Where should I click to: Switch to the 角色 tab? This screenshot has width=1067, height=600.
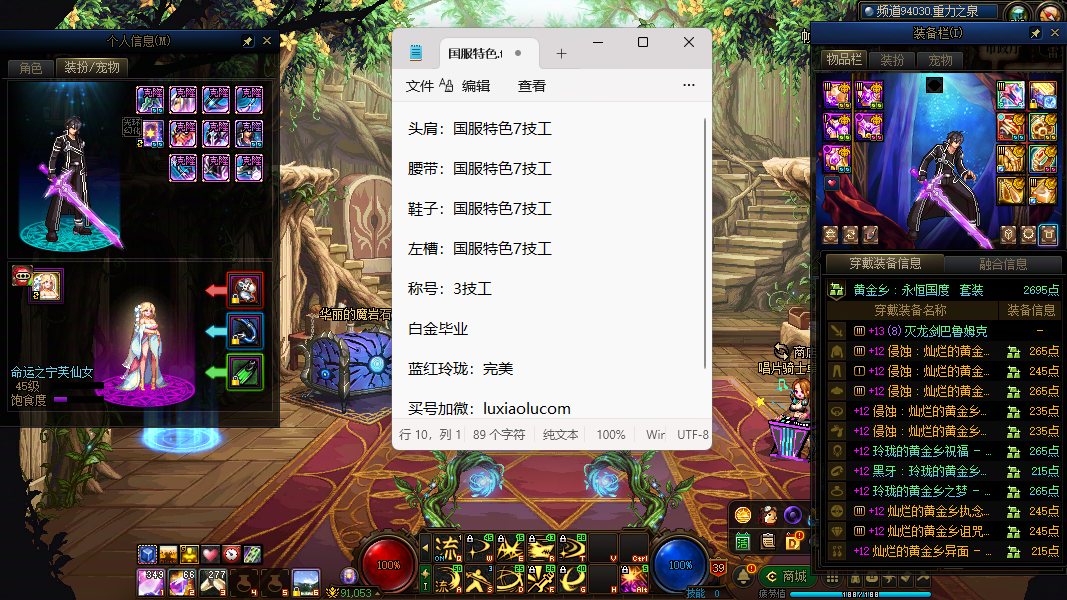point(31,68)
